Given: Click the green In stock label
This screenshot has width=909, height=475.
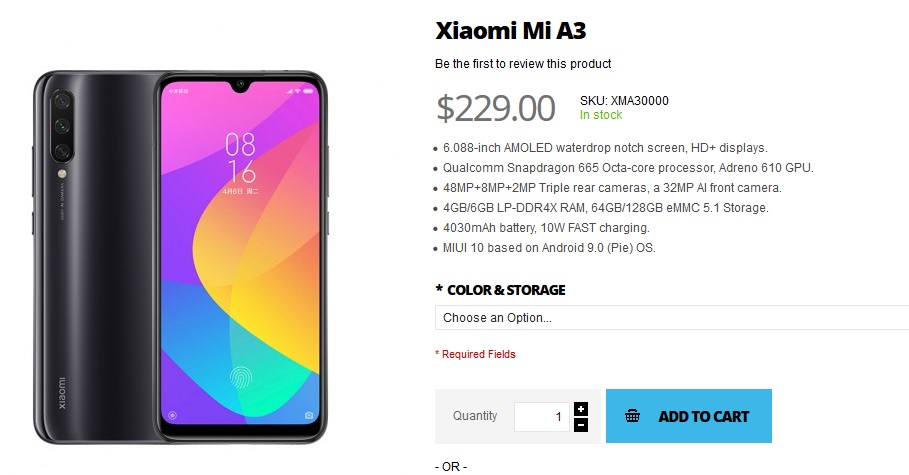Looking at the screenshot, I should [601, 115].
